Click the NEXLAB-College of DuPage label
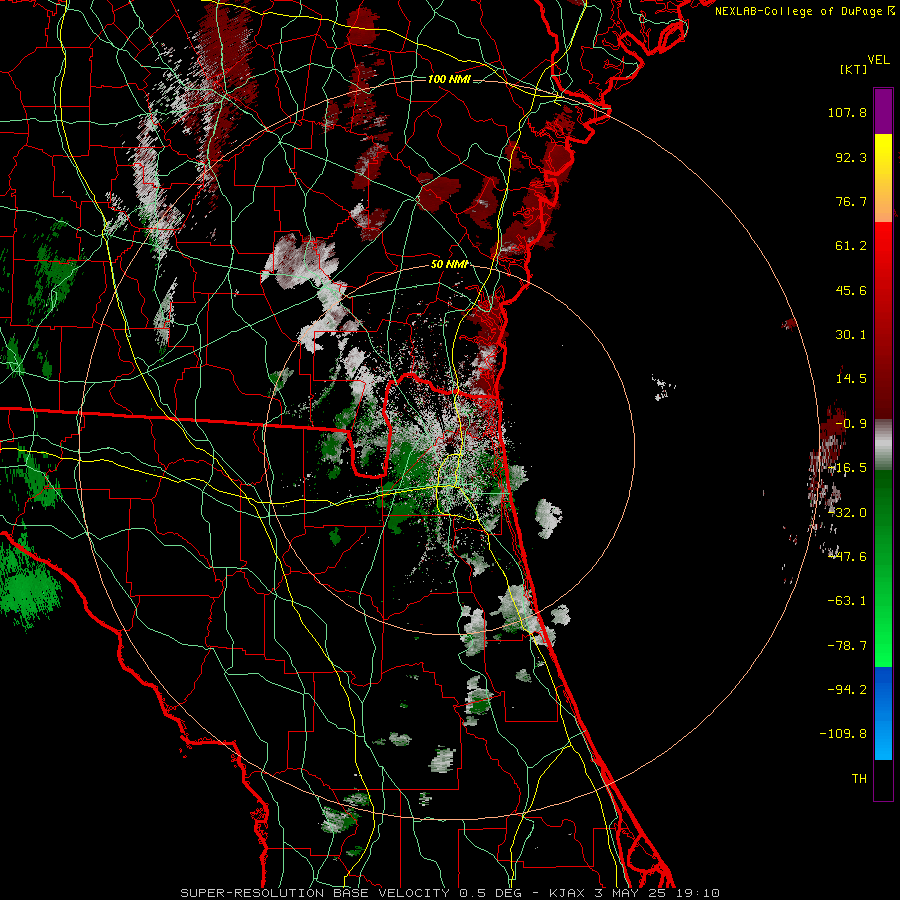This screenshot has height=900, width=900. coord(804,11)
